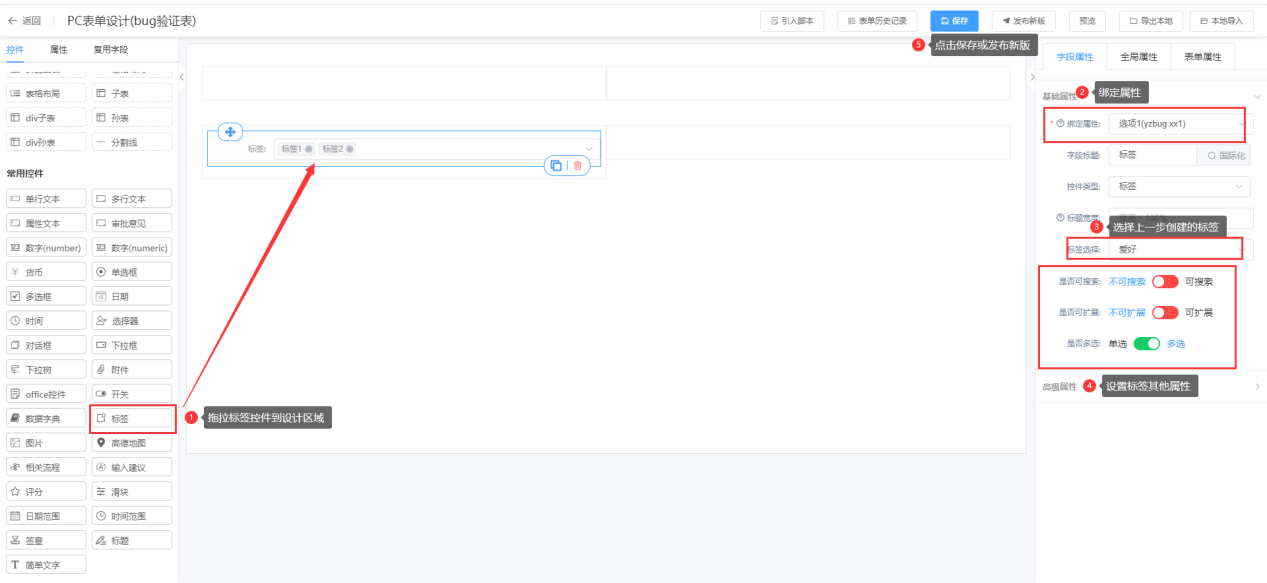Collapse the 基础属性 section

(x=1257, y=96)
